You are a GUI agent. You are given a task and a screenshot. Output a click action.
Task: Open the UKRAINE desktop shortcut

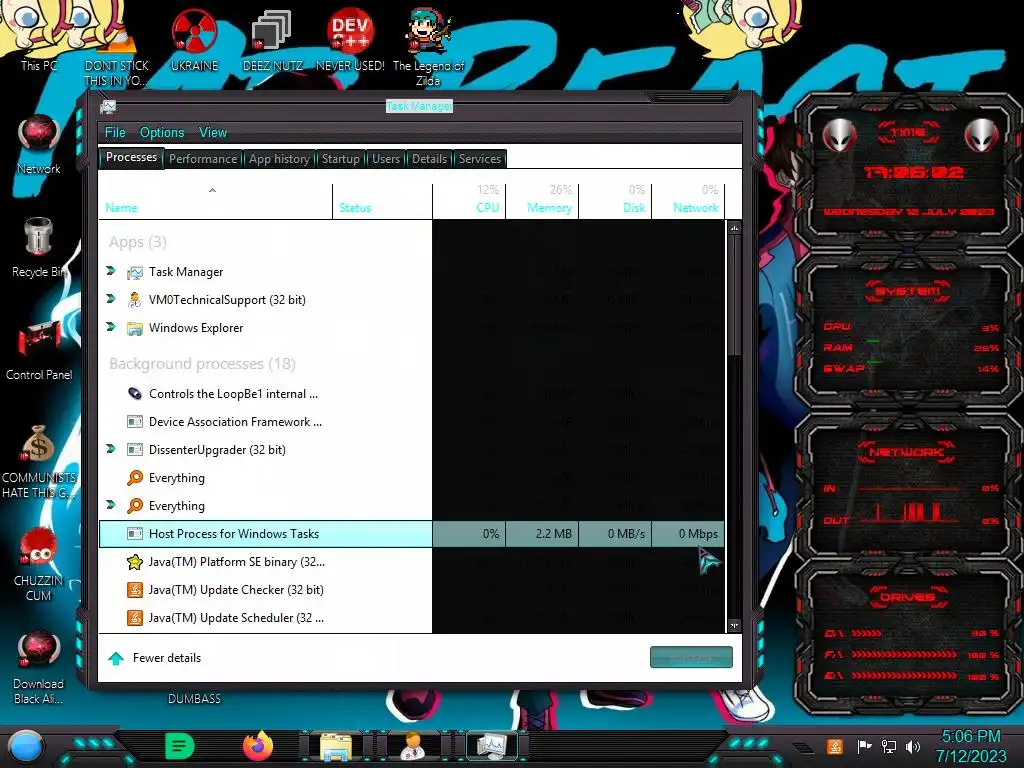(194, 39)
